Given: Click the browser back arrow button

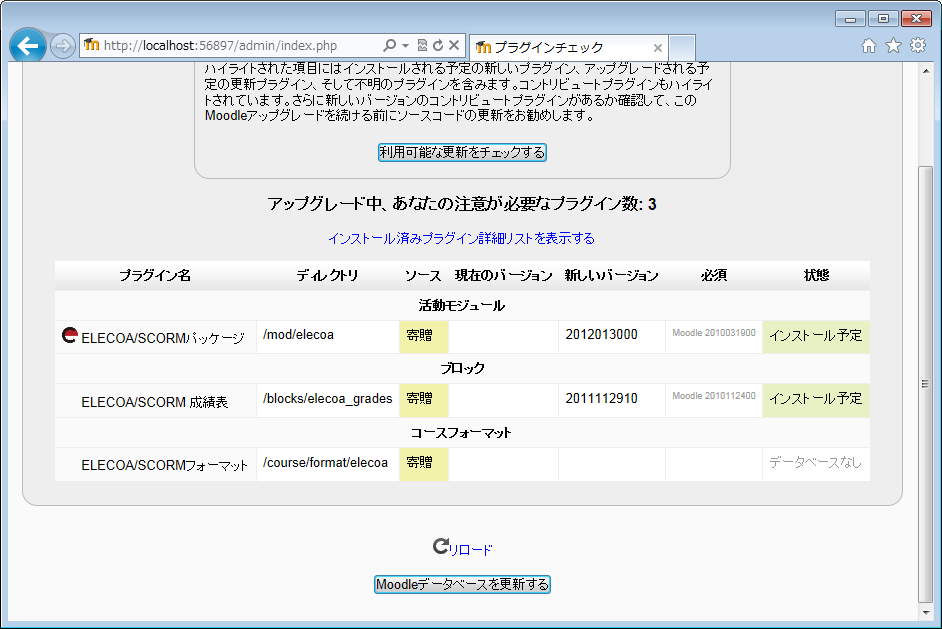Looking at the screenshot, I should (27, 46).
